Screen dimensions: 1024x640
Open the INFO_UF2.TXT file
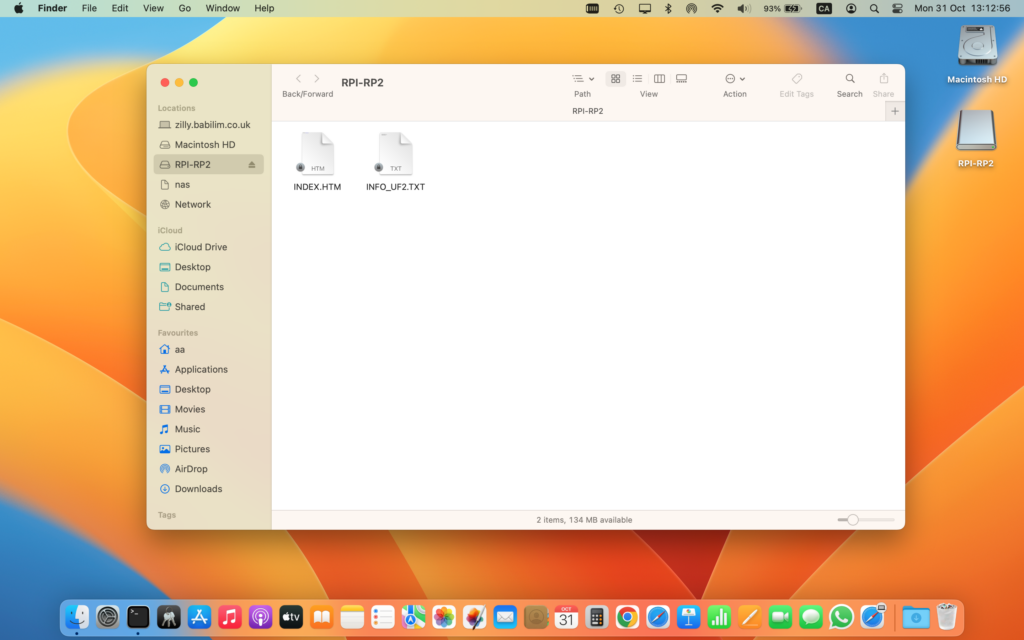[394, 155]
